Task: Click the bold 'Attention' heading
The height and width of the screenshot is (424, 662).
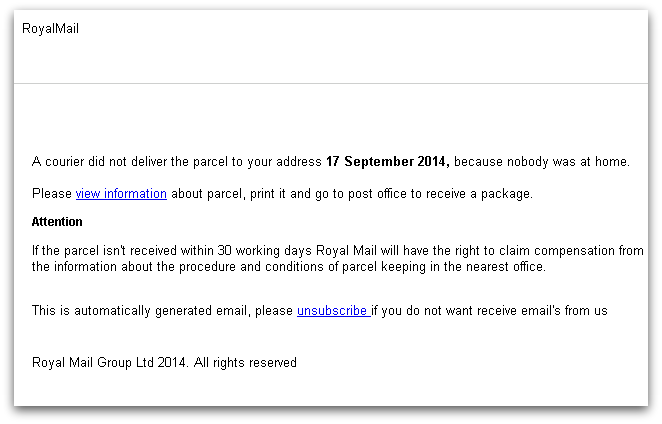Action: click(57, 222)
